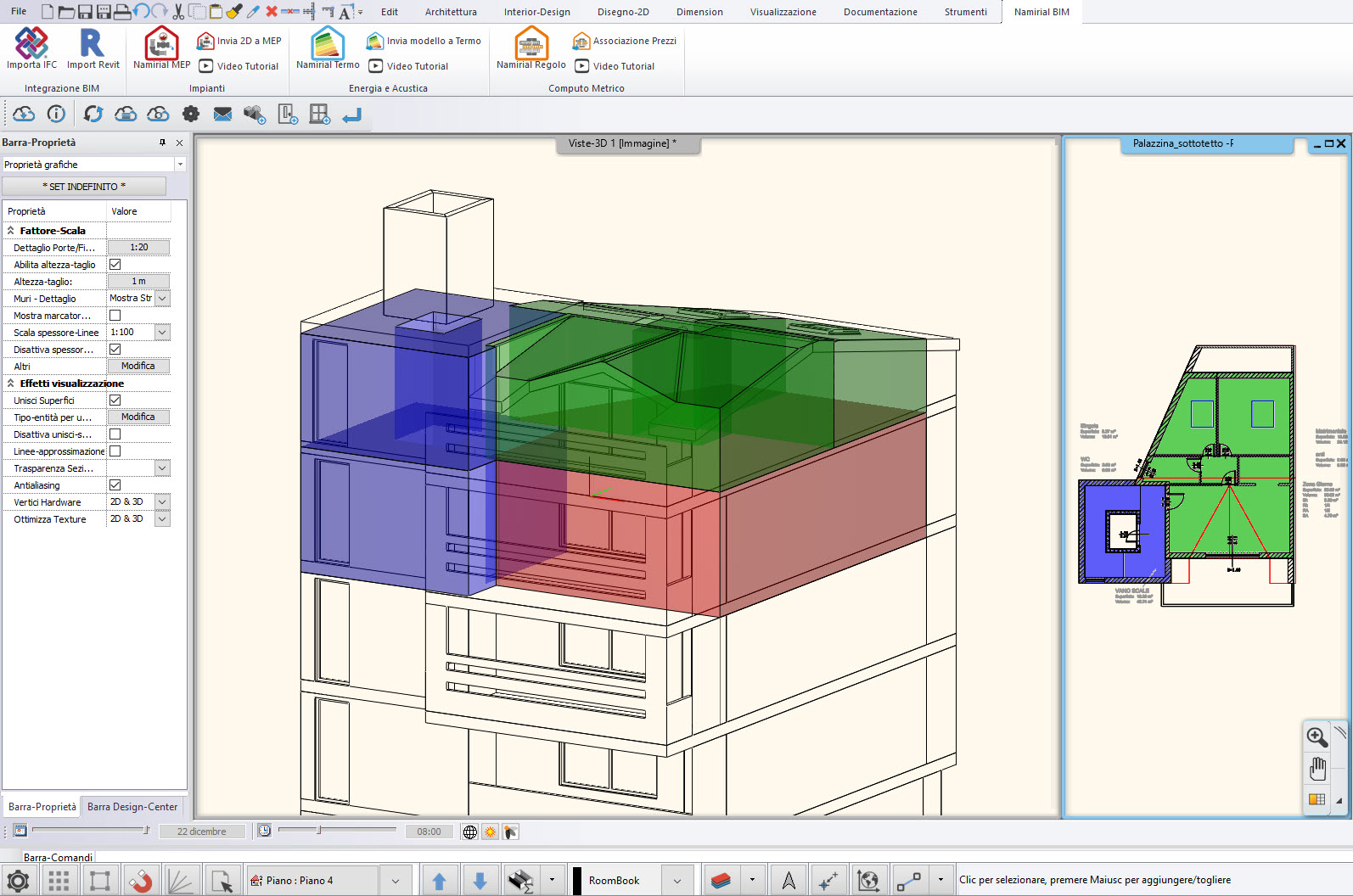Screen dimensions: 1353x896
Task: Toggle the Antialiasing checkbox
Action: pos(115,485)
